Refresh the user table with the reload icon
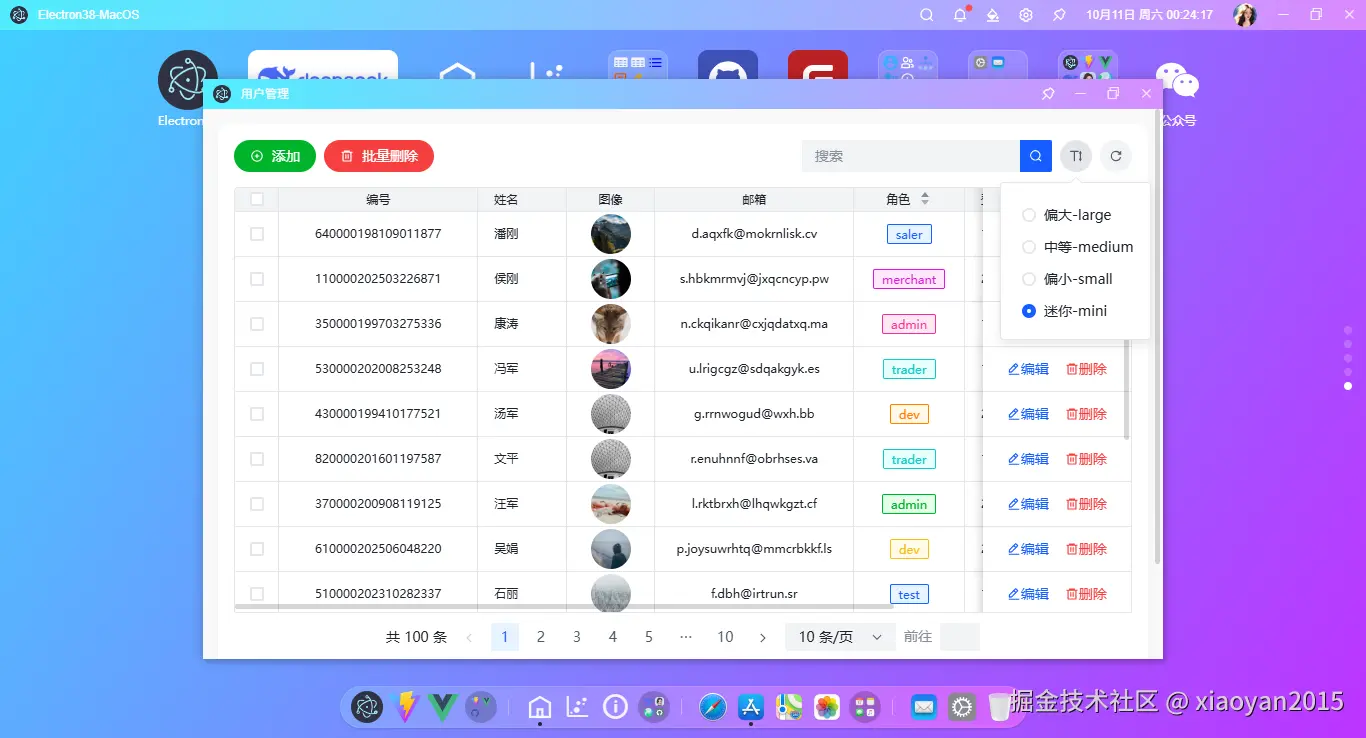This screenshot has height=738, width=1366. (x=1116, y=156)
